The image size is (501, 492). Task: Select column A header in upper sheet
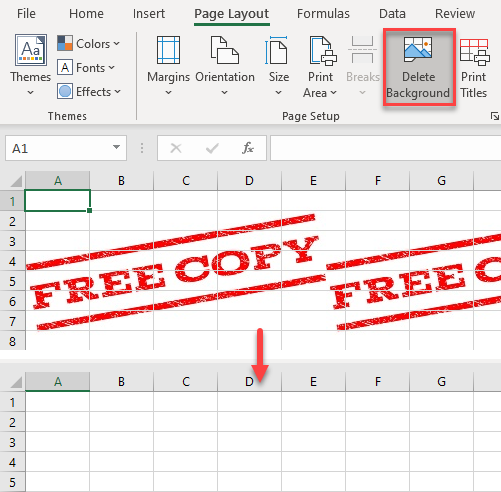[x=58, y=181]
